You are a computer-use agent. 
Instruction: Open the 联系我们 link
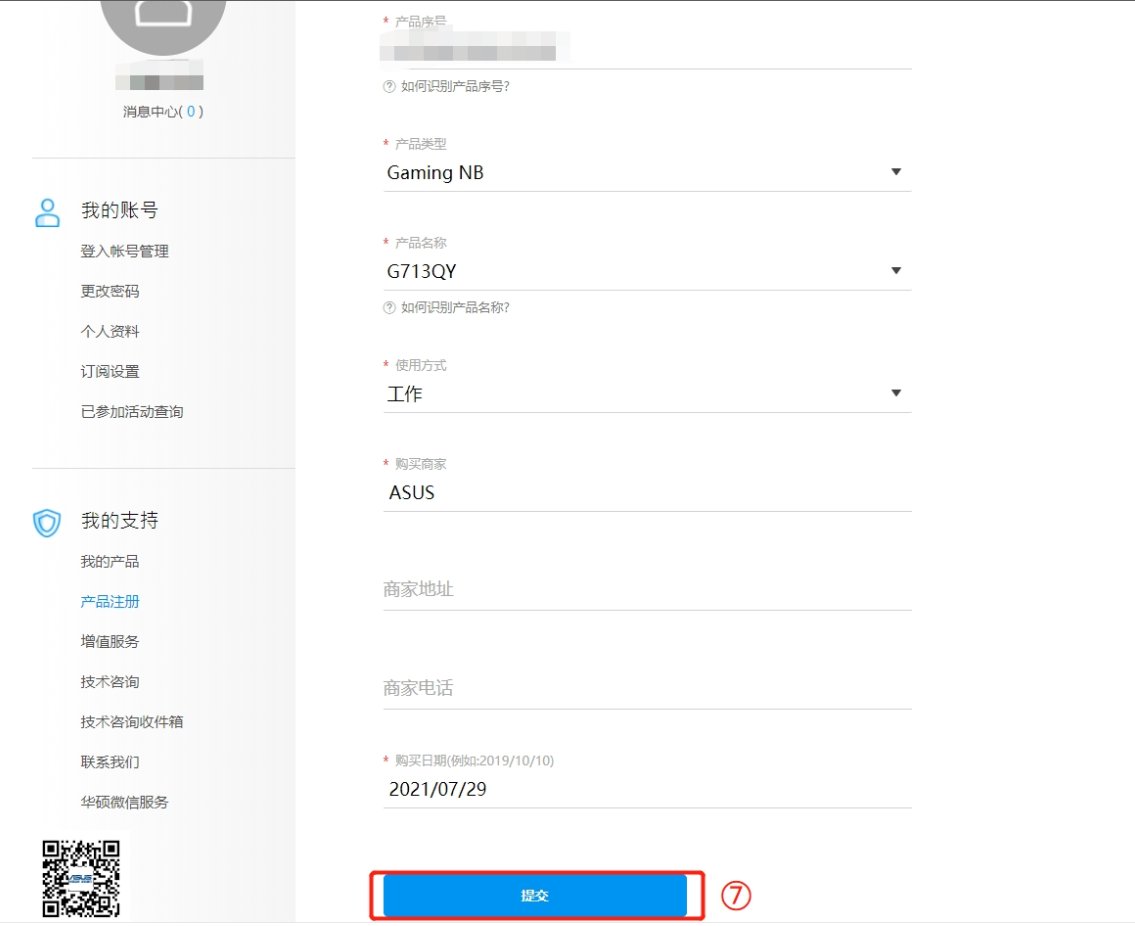[x=110, y=761]
